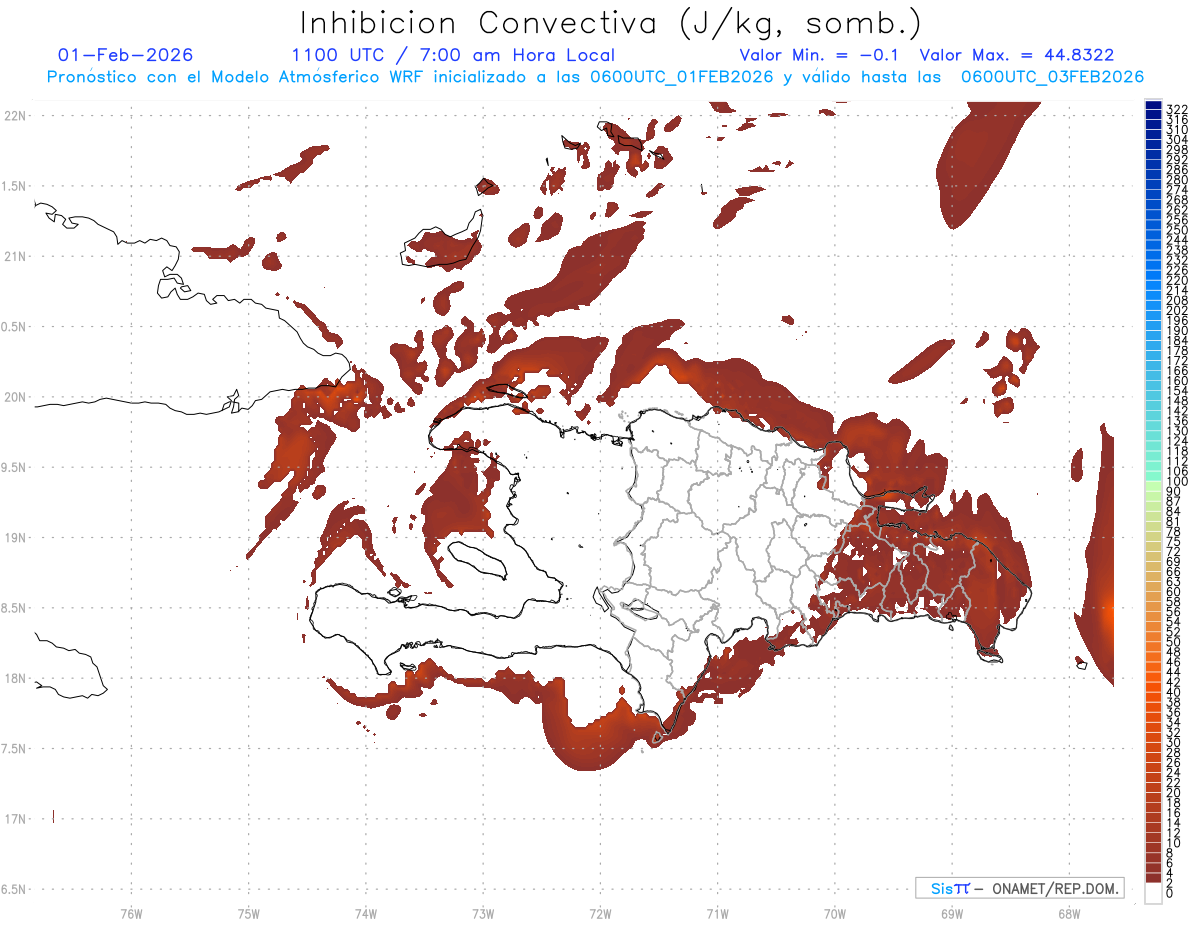Click the '74W' longitude label
Image resolution: width=1200 pixels, height=927 pixels.
point(366,912)
